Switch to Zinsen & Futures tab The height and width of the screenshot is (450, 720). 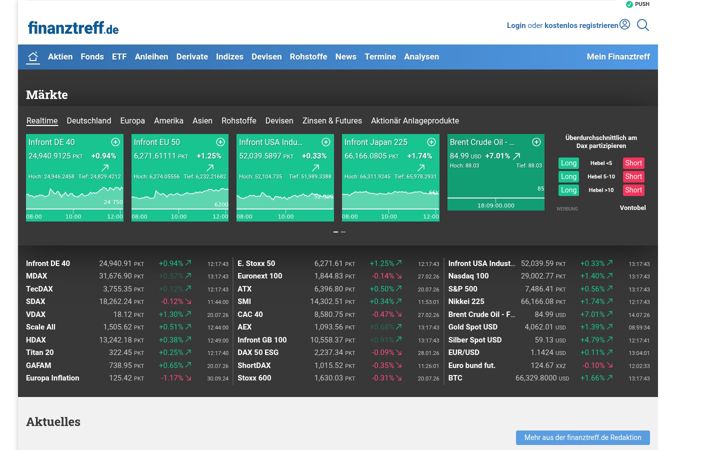pos(332,121)
